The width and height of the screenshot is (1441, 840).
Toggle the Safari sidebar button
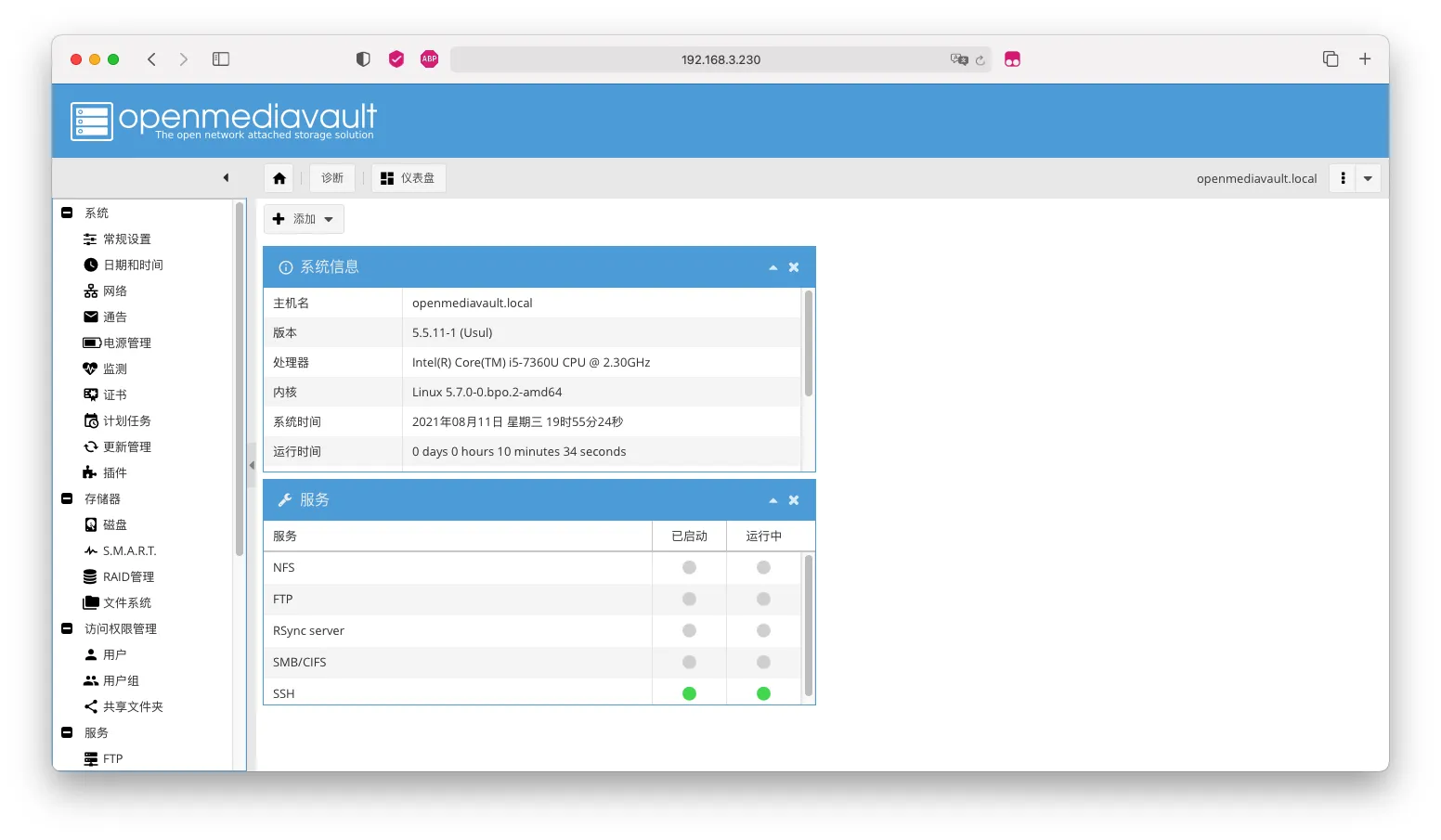221,59
